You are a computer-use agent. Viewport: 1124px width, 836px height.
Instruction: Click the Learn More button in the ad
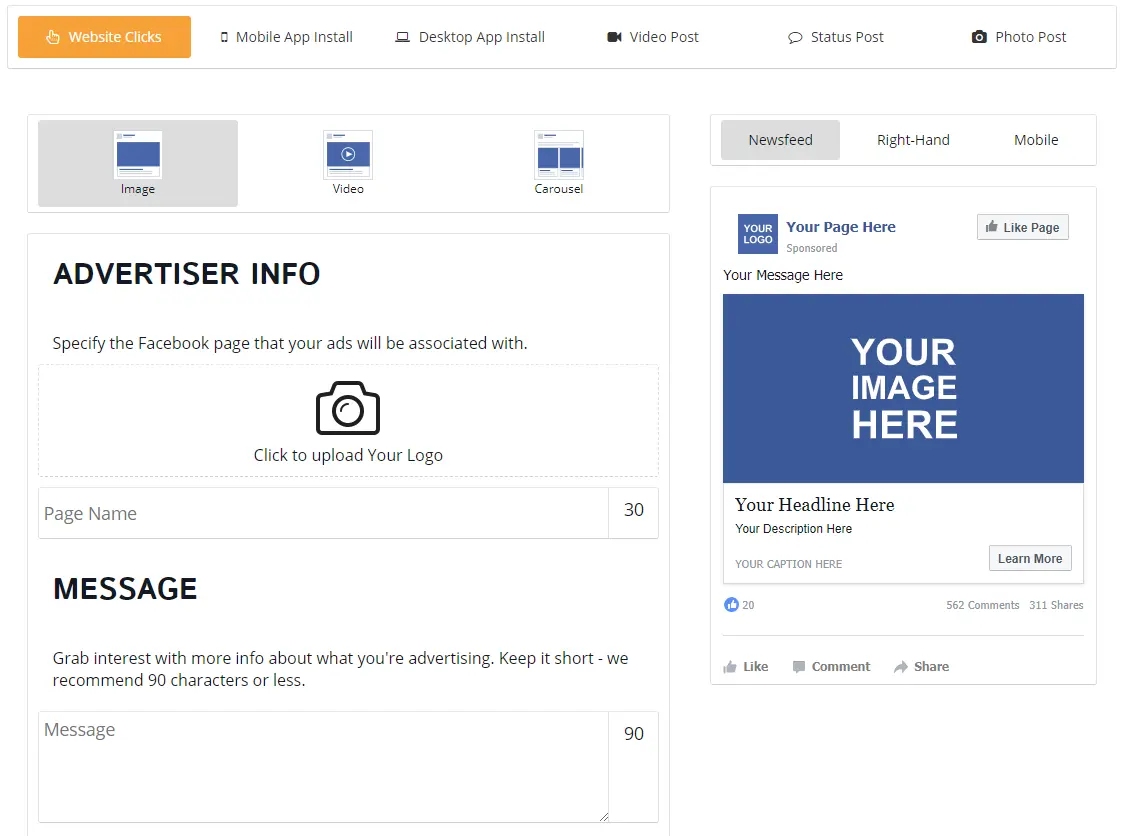click(x=1030, y=558)
